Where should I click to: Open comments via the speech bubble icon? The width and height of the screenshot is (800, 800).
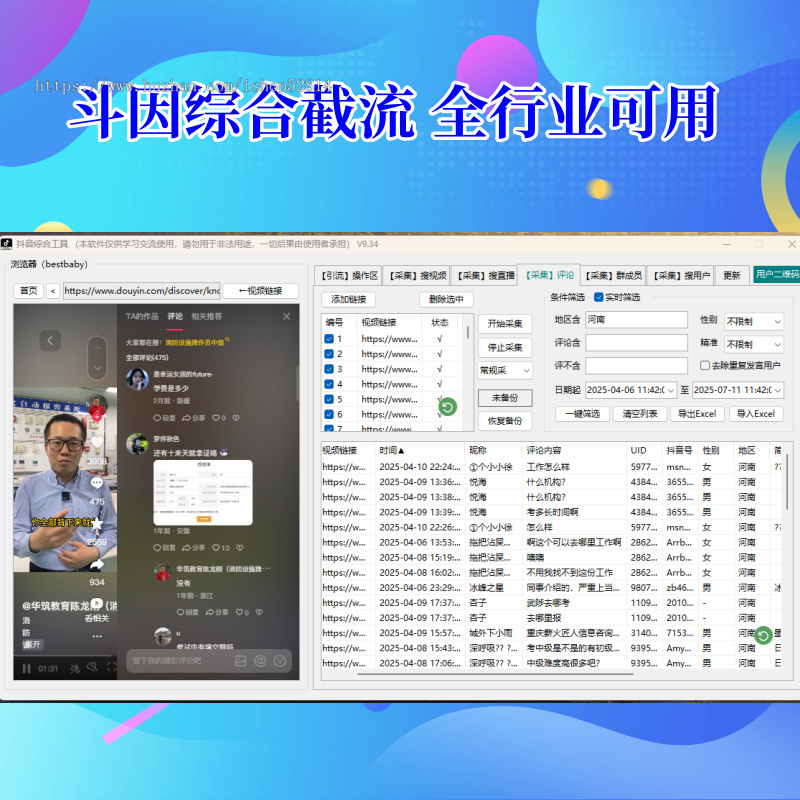coord(96,482)
